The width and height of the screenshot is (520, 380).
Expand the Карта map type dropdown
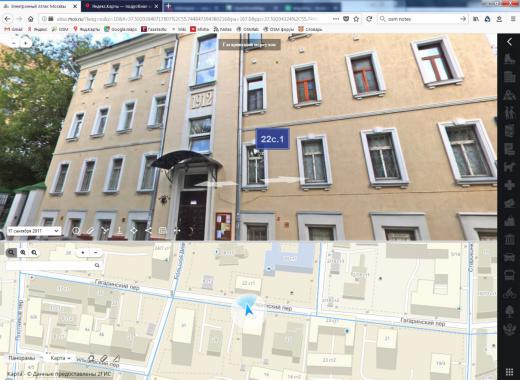pos(60,358)
